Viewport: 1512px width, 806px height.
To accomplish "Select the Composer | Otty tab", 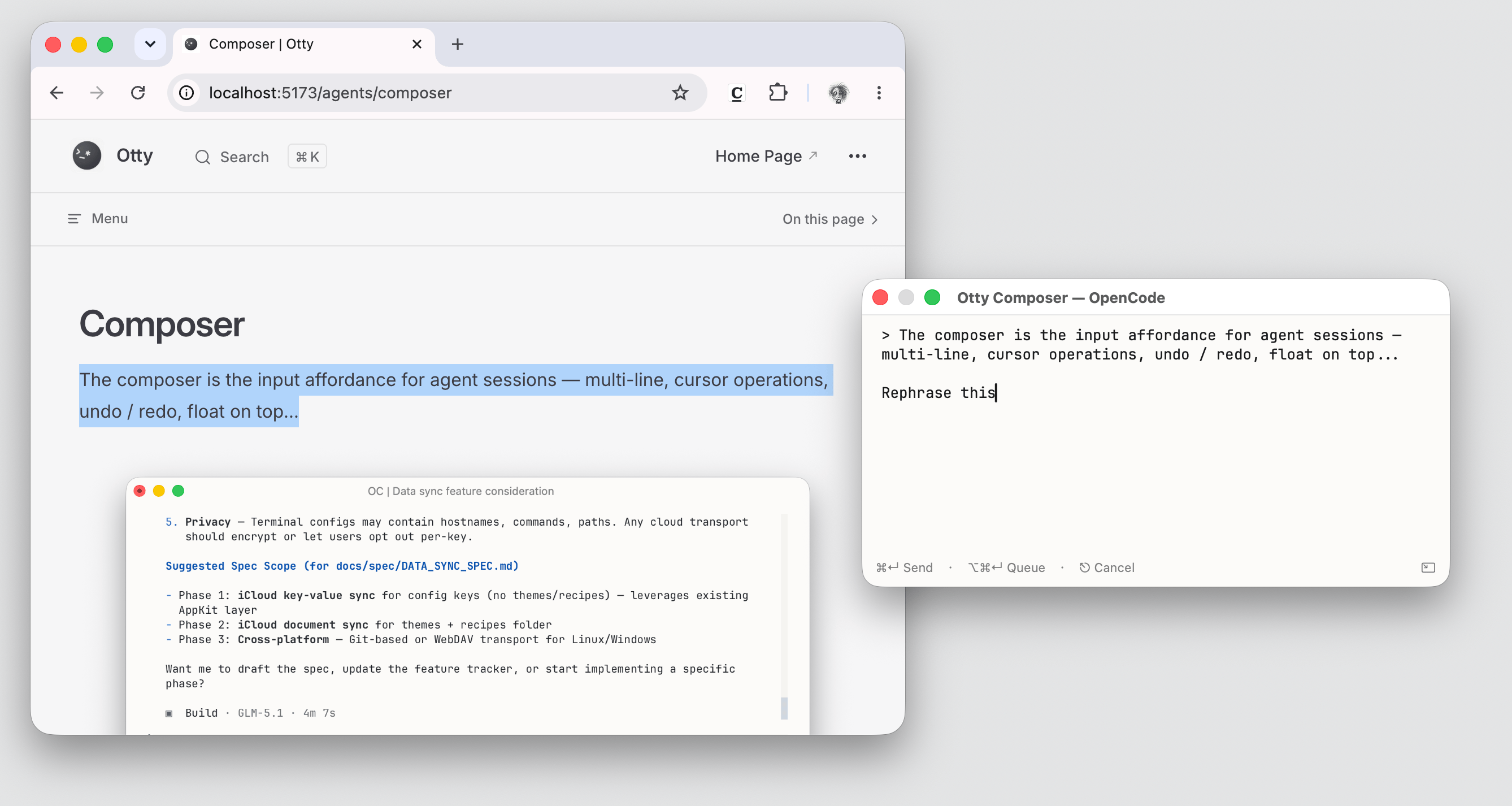I will 303,44.
